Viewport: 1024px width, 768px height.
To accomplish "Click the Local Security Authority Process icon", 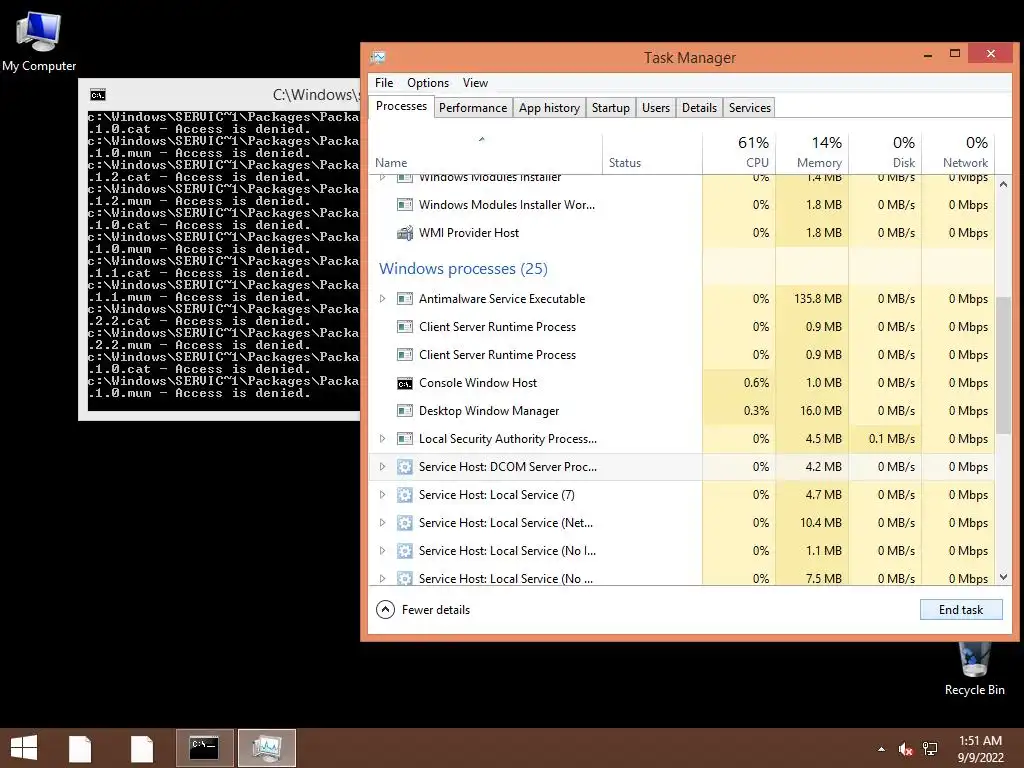I will pos(405,439).
